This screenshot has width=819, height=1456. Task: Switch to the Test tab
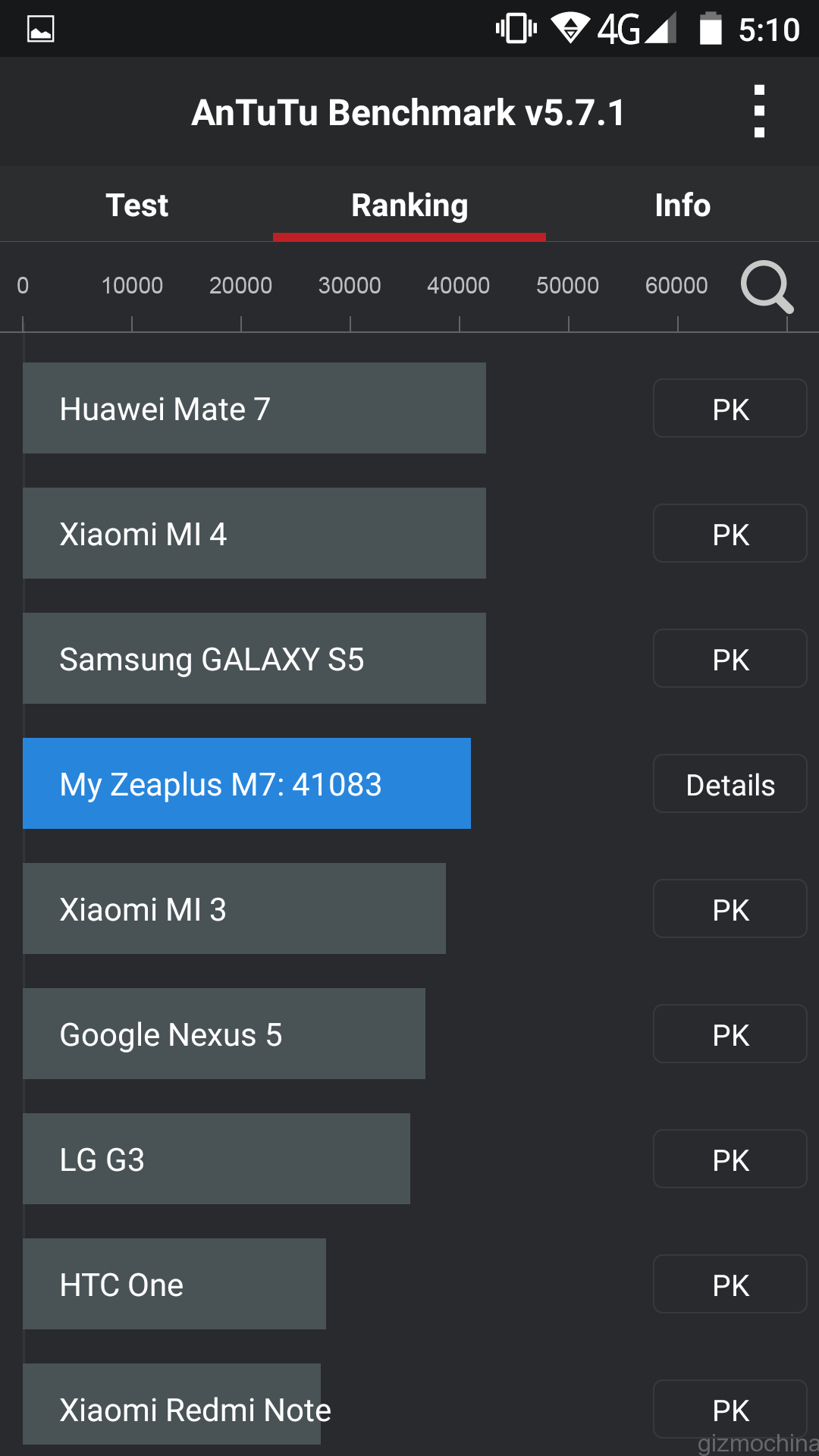[136, 205]
